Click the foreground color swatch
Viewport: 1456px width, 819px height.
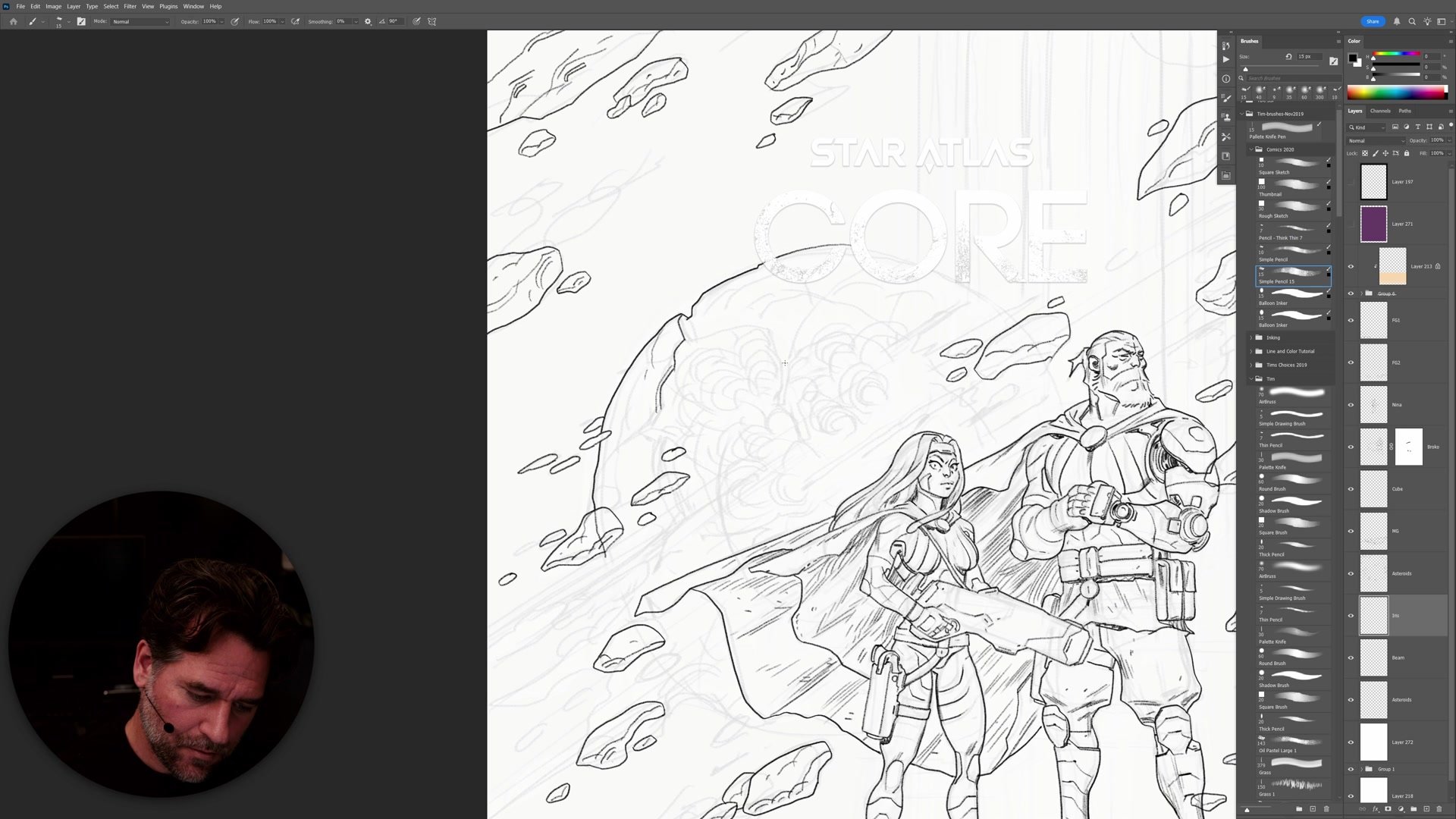point(1352,58)
